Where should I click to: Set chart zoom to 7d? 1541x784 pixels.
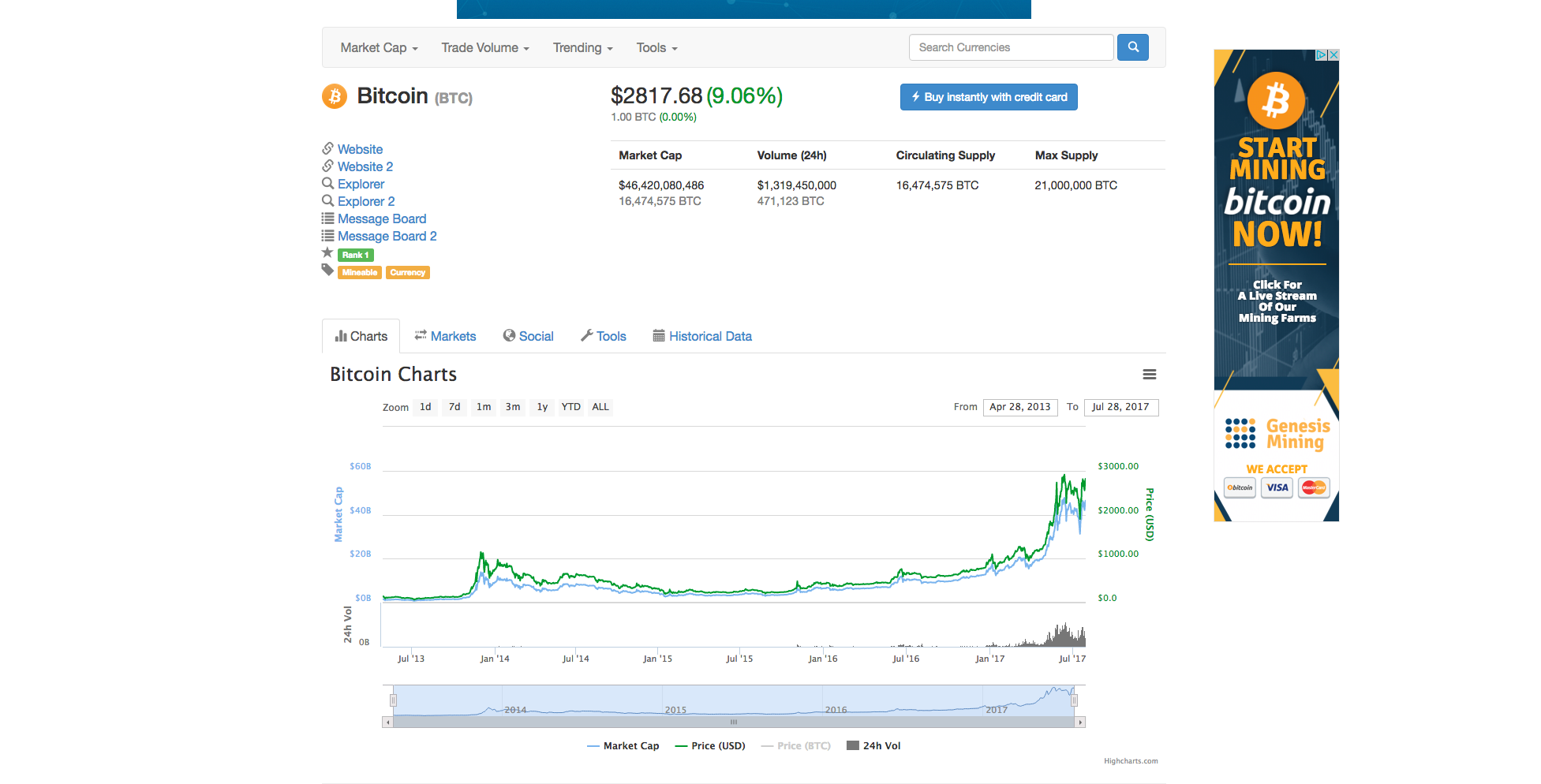pos(454,407)
